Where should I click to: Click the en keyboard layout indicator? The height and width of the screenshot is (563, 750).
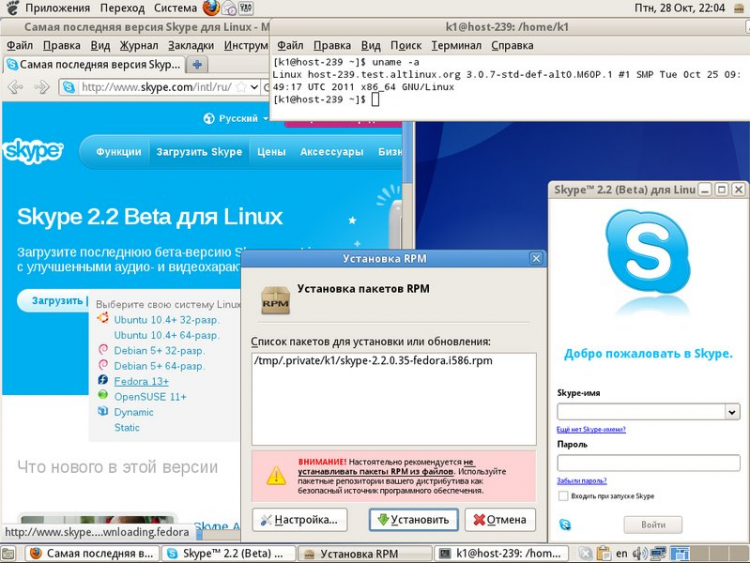tap(621, 554)
